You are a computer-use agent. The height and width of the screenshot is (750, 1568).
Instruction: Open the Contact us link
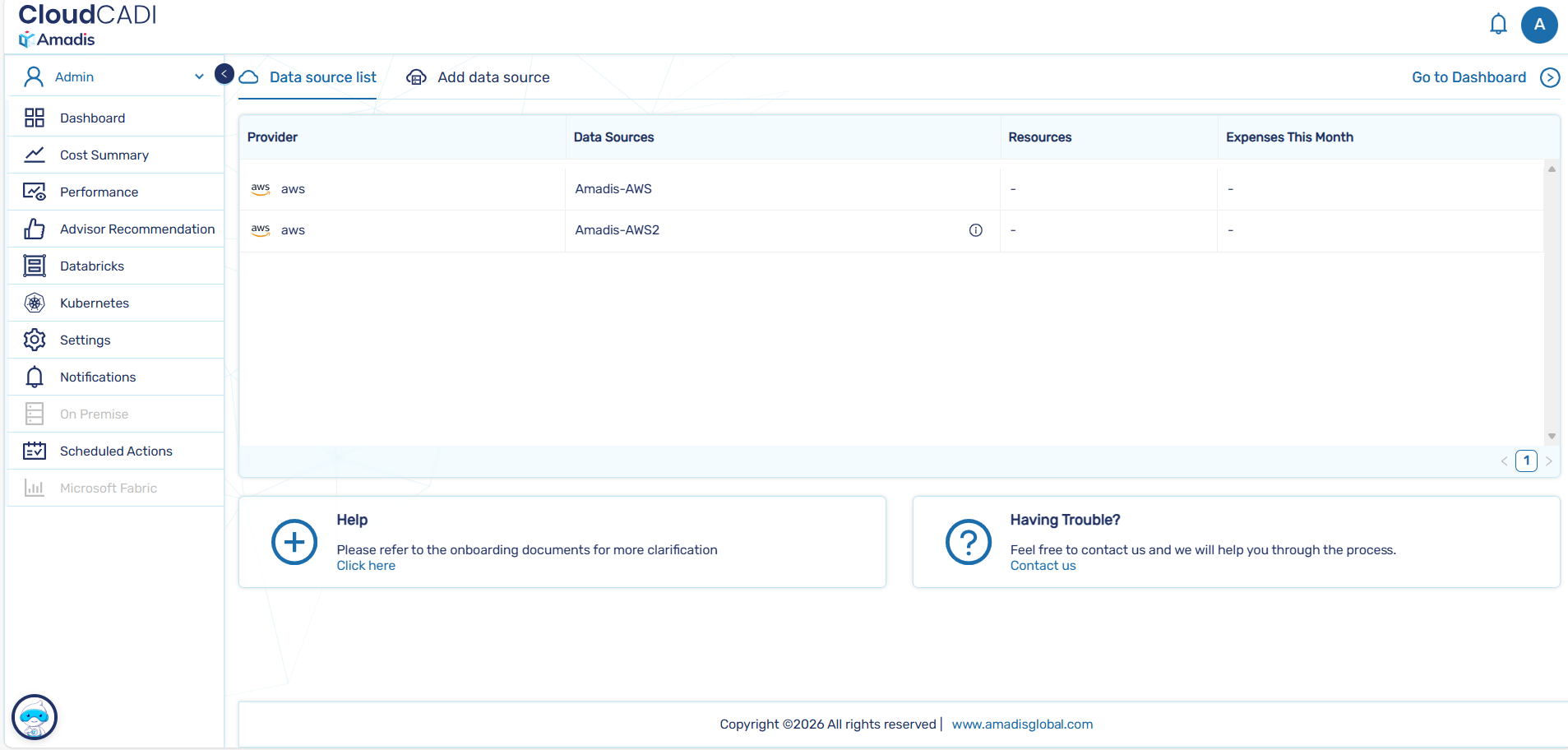pos(1043,566)
